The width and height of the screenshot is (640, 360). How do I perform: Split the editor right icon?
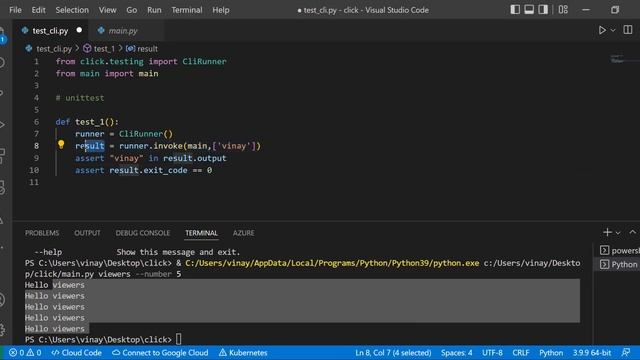tap(628, 30)
